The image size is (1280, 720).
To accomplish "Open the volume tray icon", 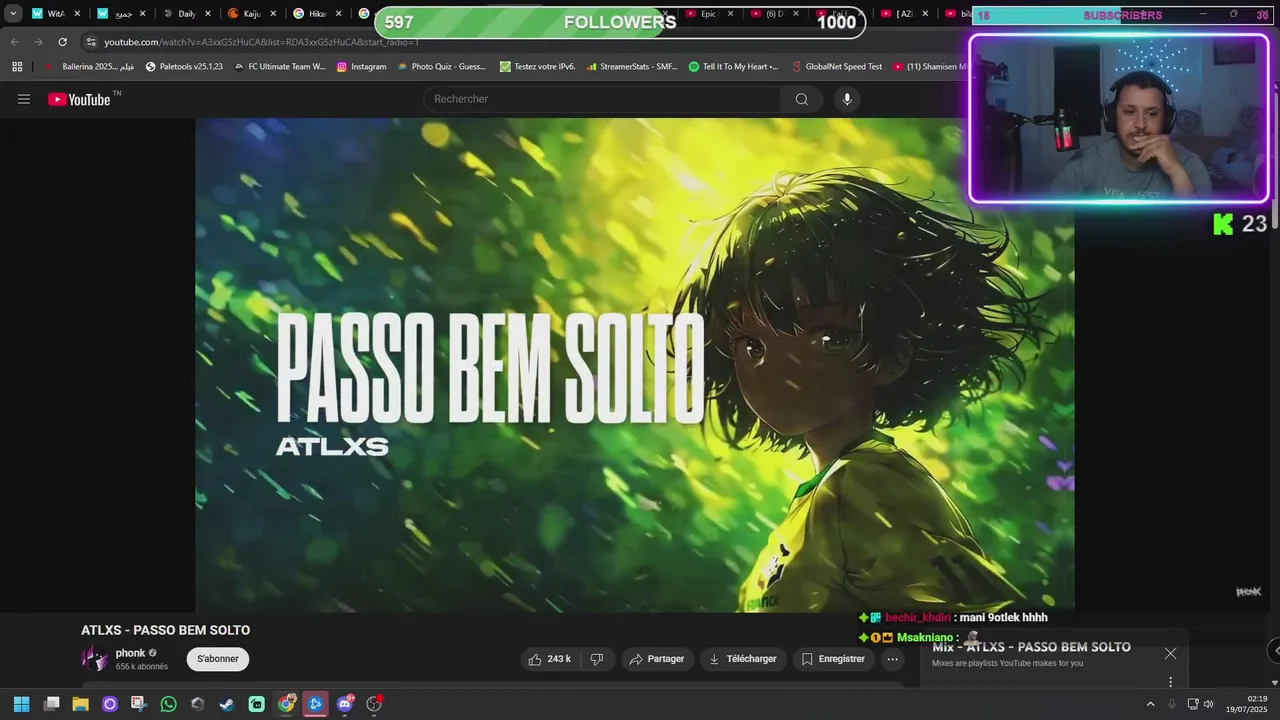I will point(1208,704).
